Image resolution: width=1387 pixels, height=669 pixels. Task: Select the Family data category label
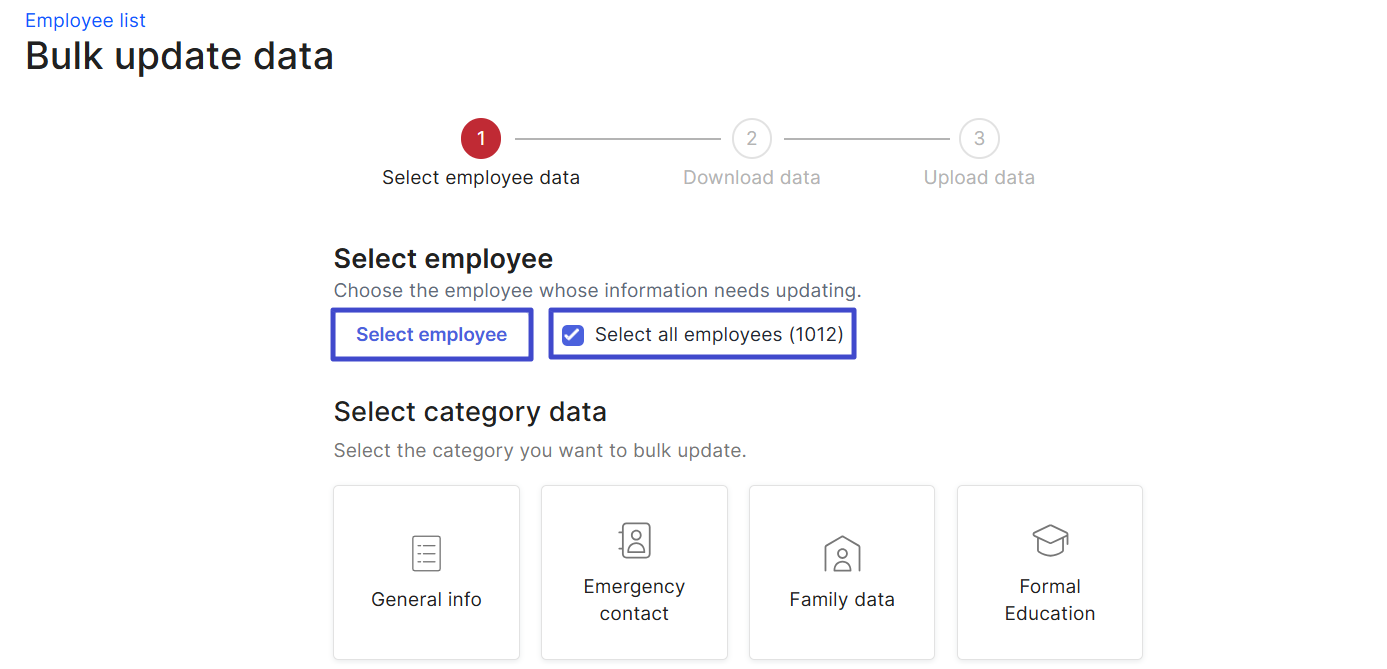click(x=842, y=599)
